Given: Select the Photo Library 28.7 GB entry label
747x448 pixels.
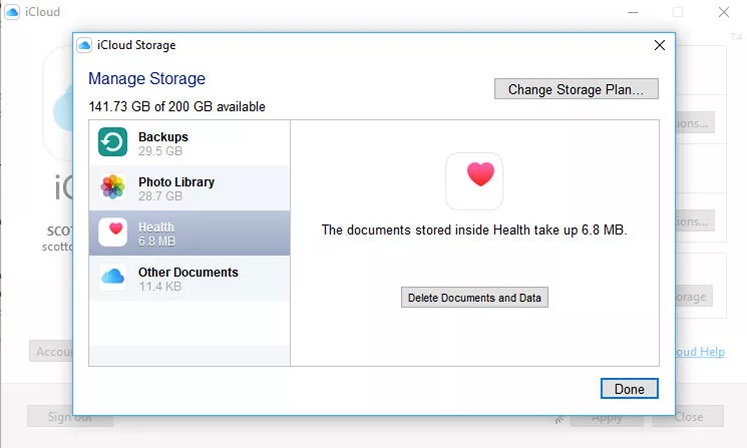Looking at the screenshot, I should 176,189.
